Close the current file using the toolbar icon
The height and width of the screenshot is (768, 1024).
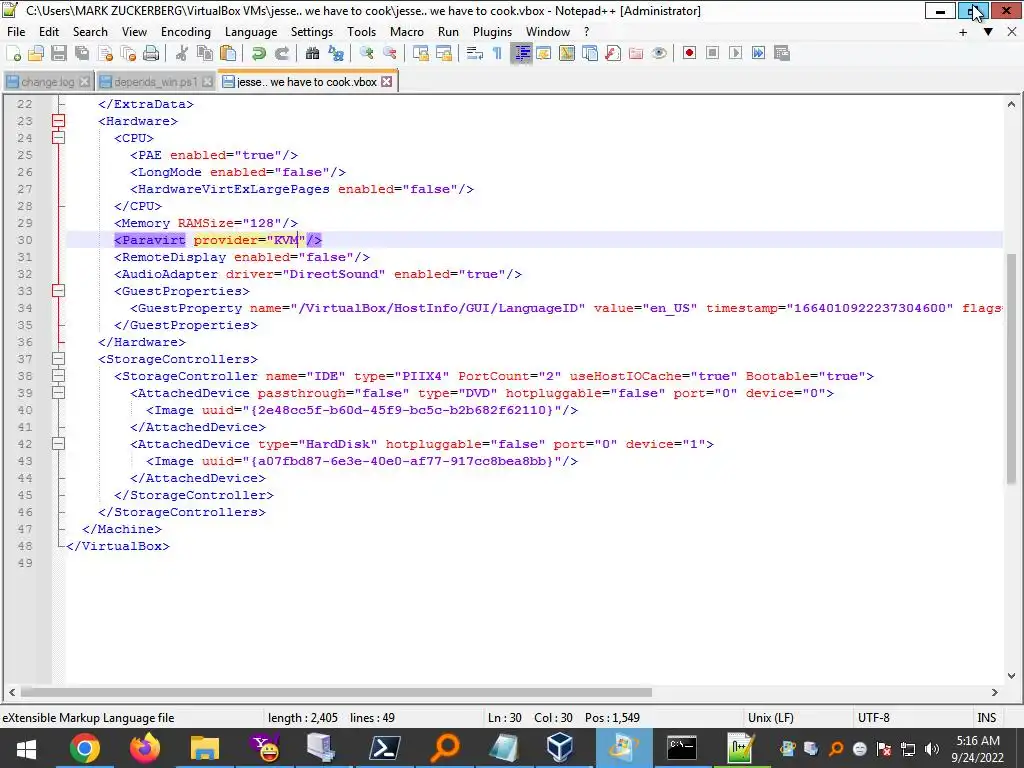tap(105, 54)
